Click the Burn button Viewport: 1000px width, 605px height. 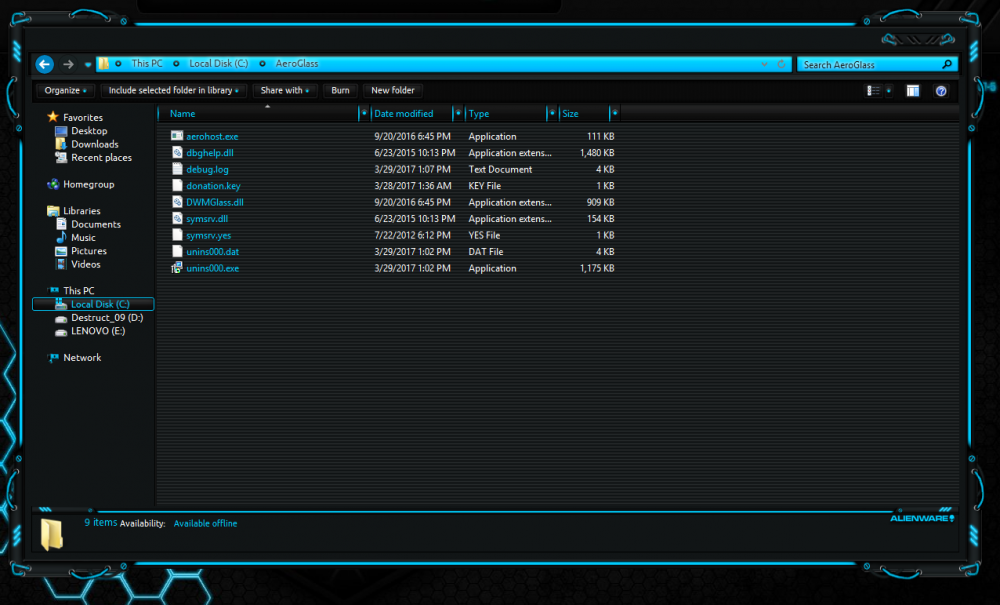340,90
